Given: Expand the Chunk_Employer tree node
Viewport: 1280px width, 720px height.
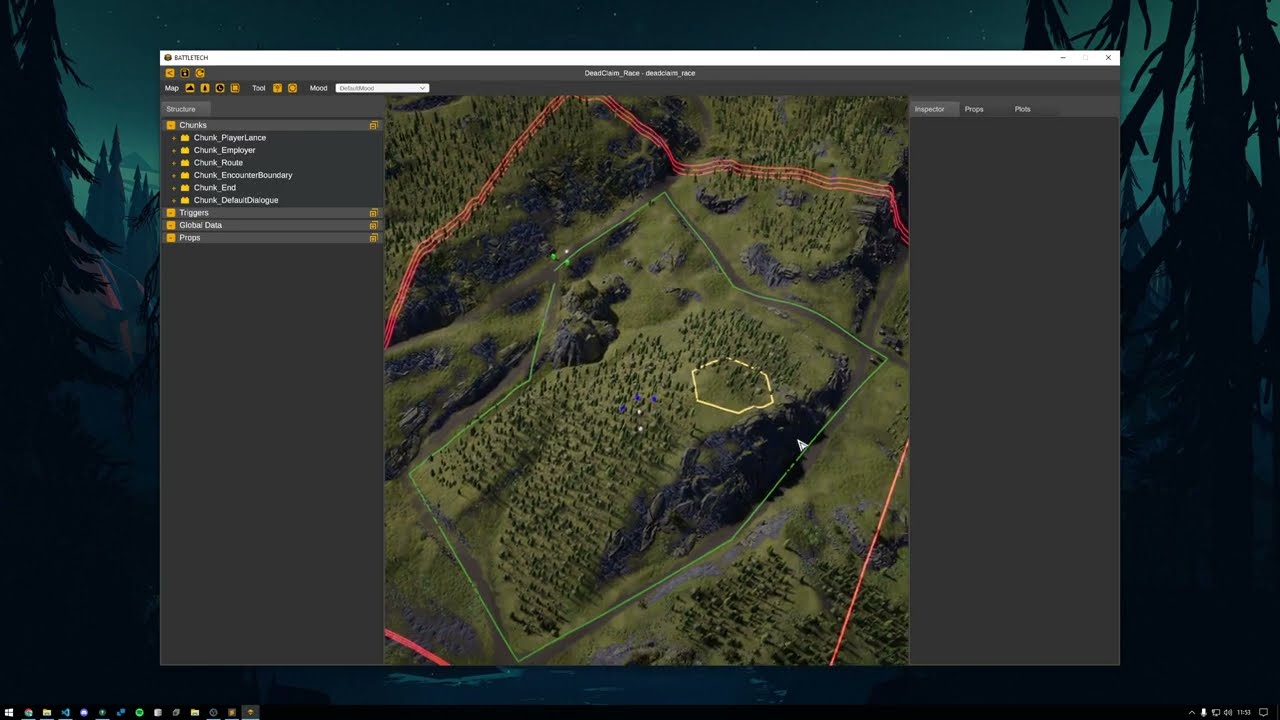Looking at the screenshot, I should coord(174,150).
